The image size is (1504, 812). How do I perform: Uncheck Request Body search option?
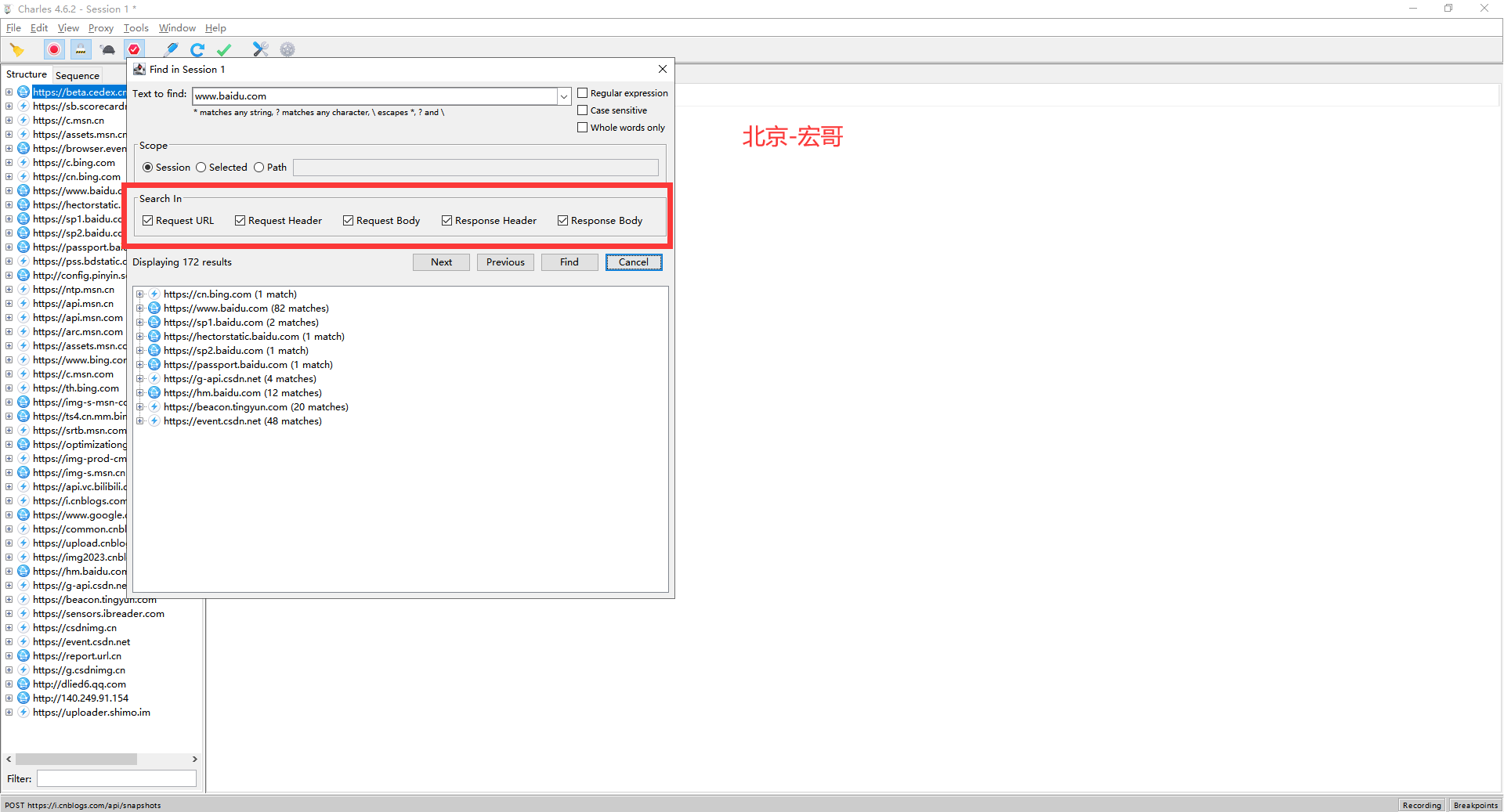point(348,221)
